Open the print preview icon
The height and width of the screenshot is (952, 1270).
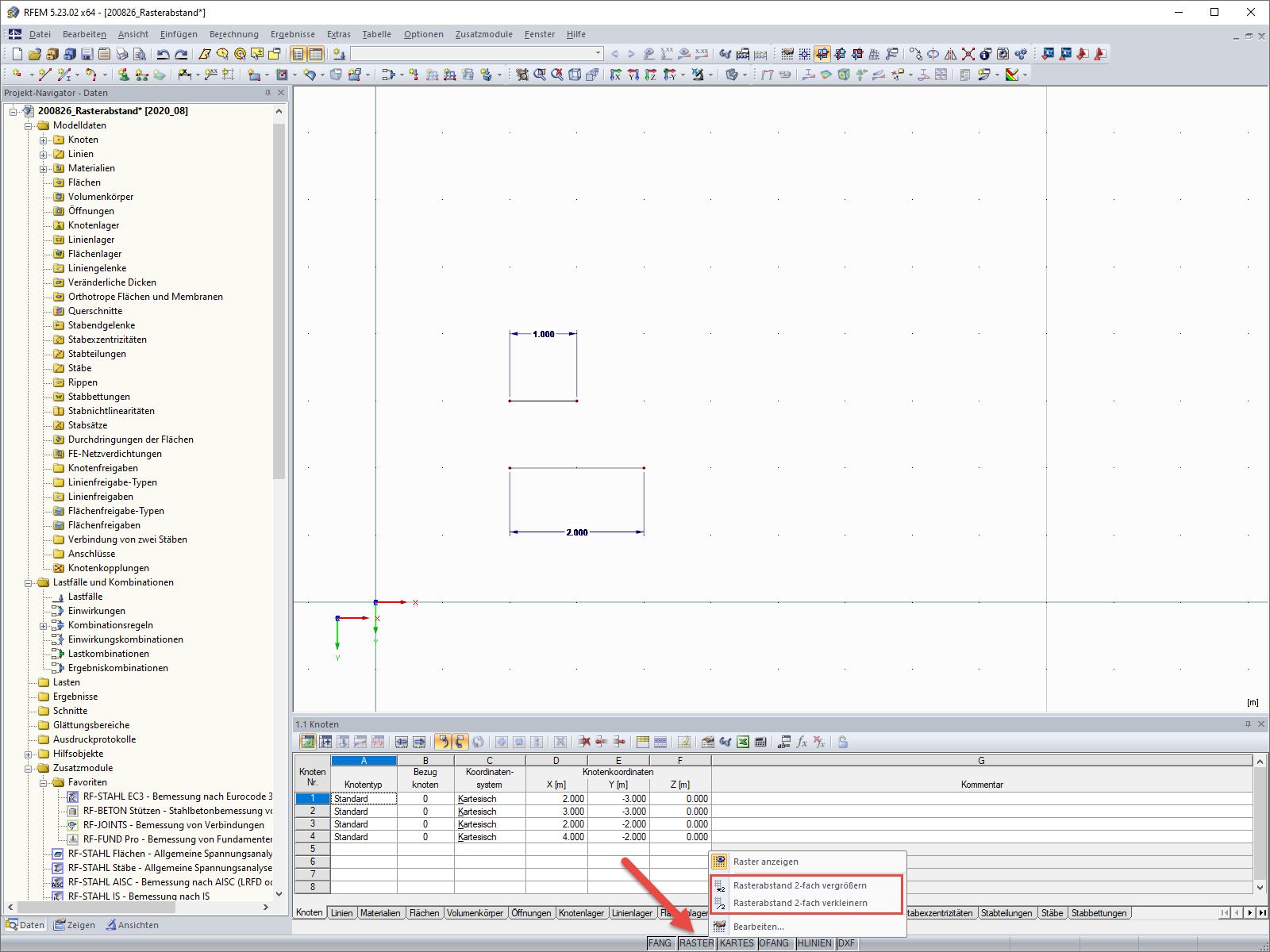(139, 54)
